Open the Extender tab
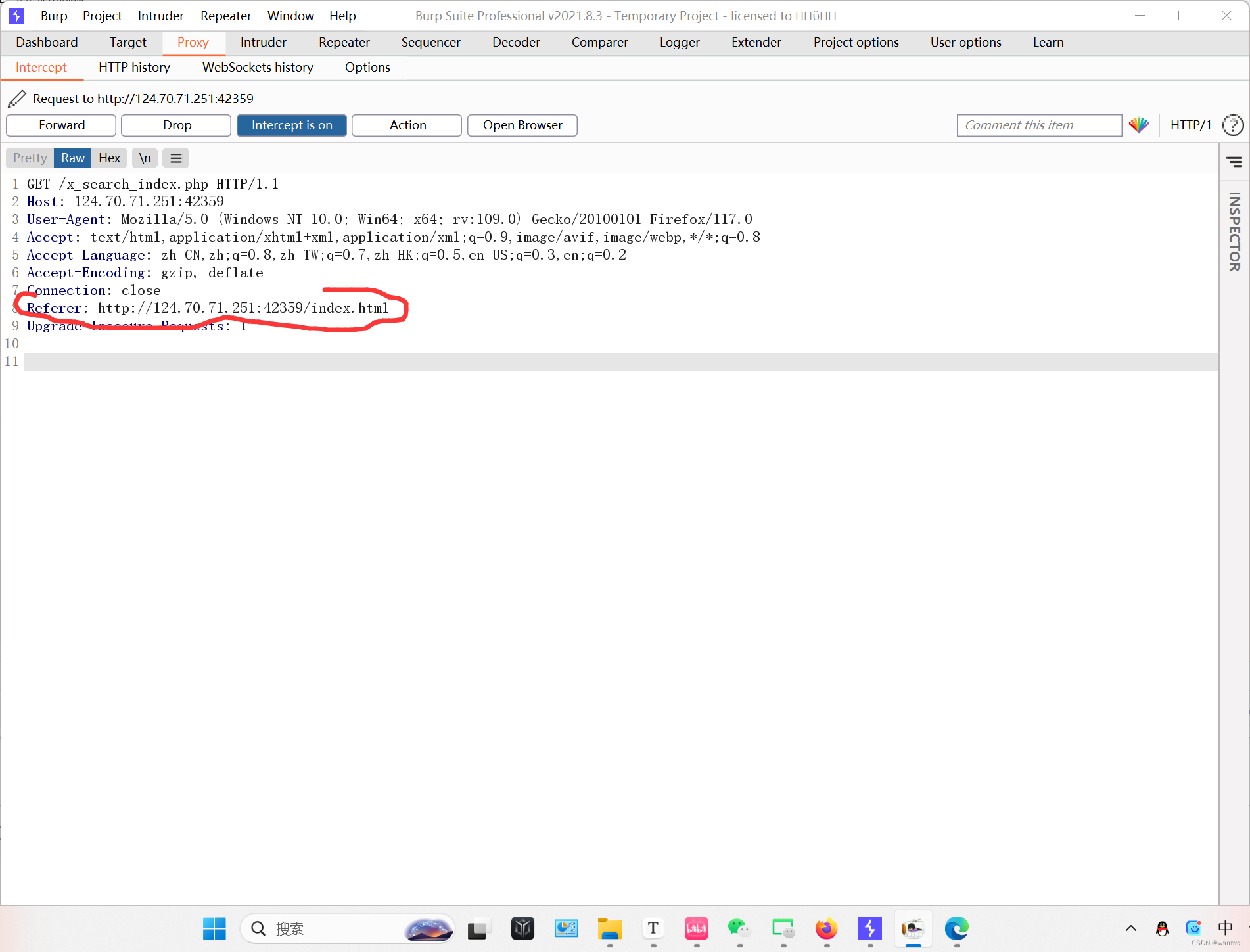1250x952 pixels. [x=756, y=42]
